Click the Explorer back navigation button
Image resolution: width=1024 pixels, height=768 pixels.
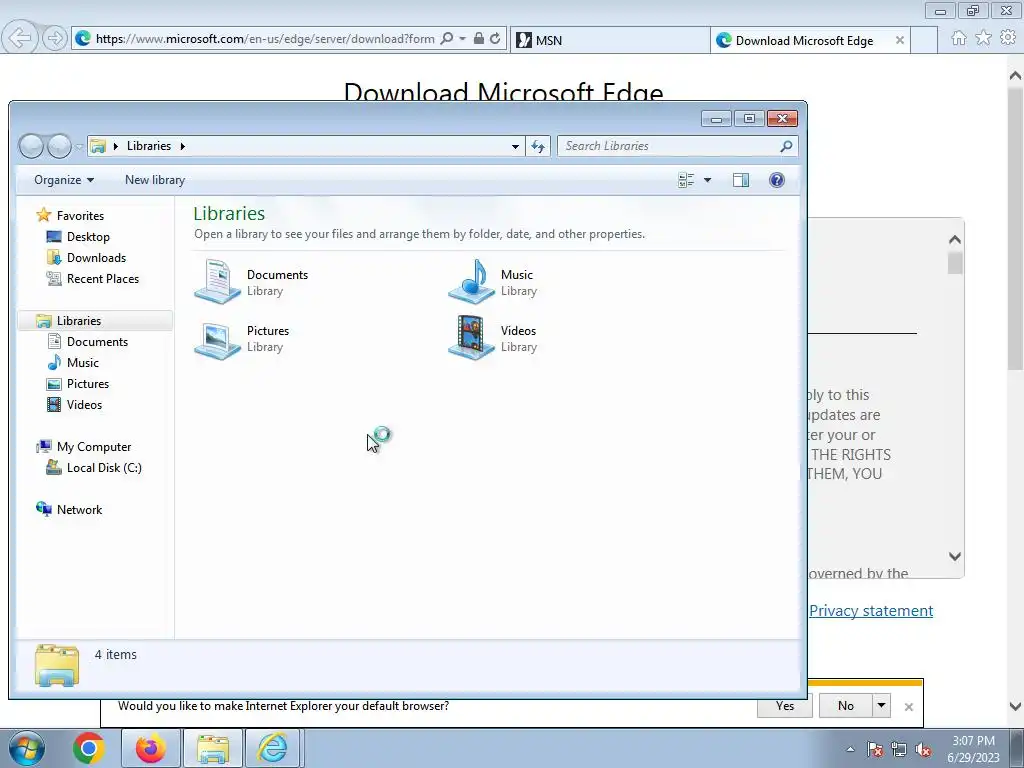[x=31, y=146]
